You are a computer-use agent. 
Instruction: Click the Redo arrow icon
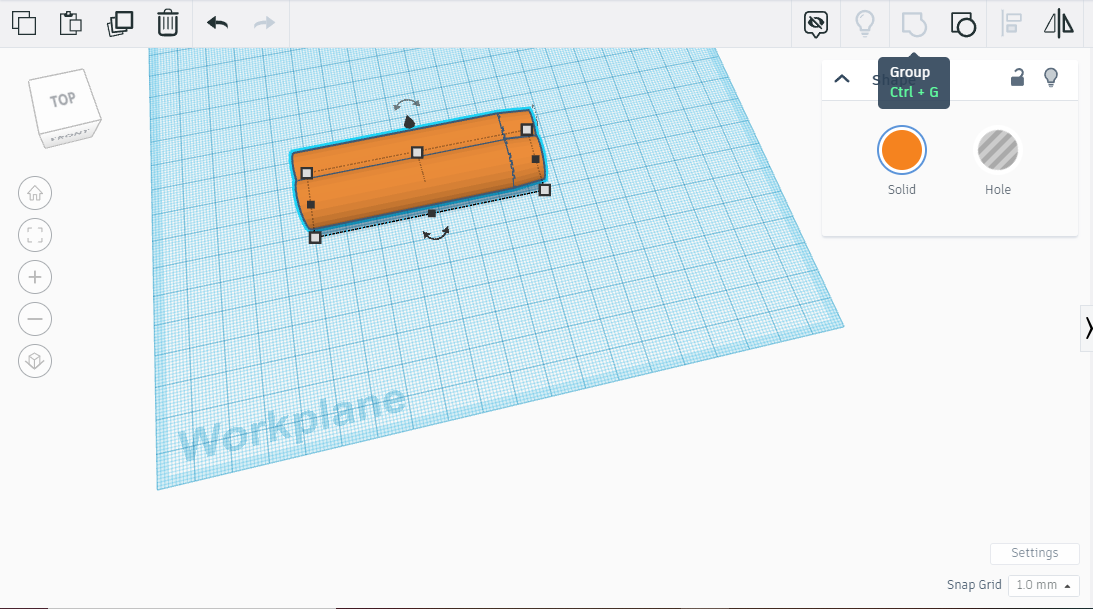coord(264,23)
